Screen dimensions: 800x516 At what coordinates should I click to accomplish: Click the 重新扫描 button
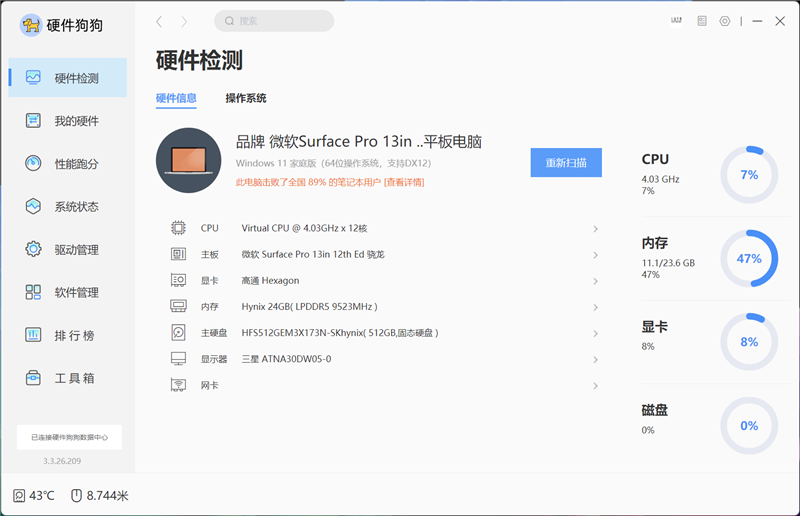pyautogui.click(x=566, y=162)
